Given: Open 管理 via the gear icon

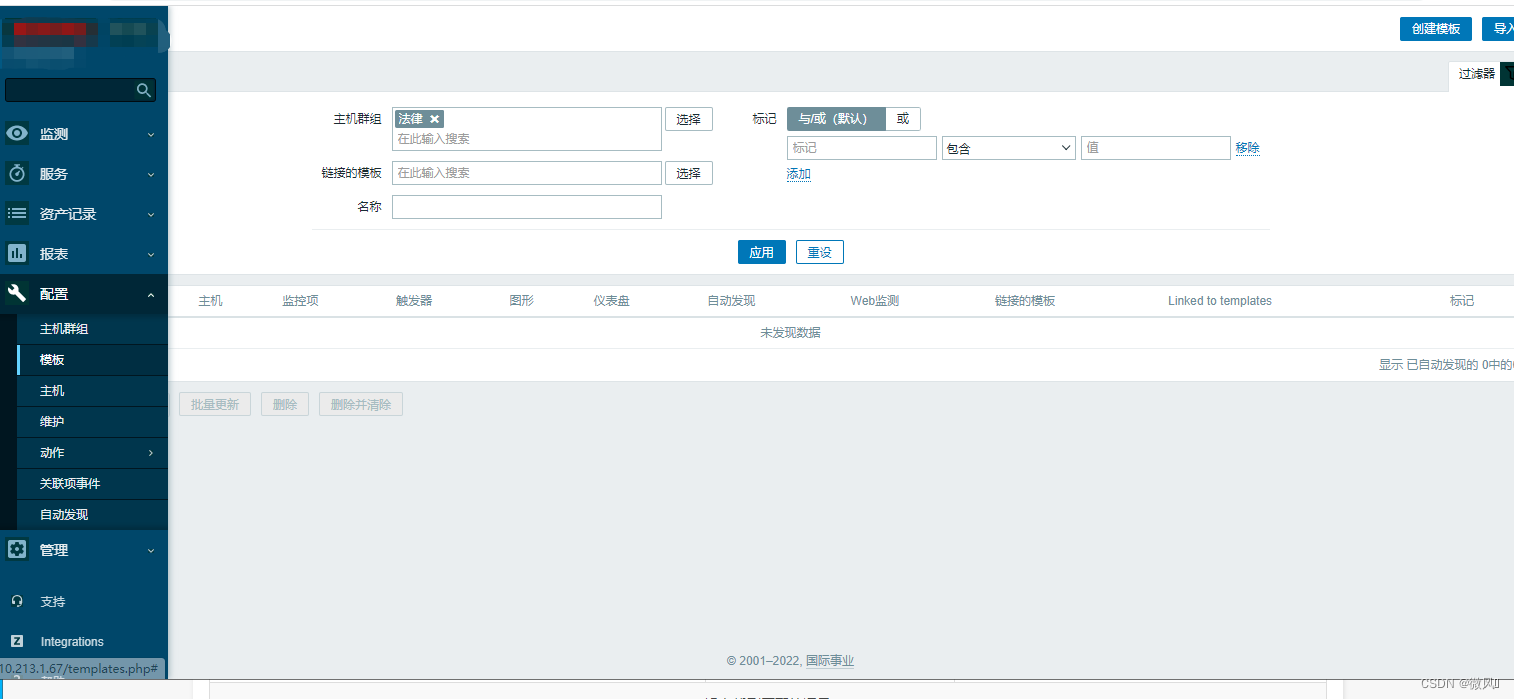Looking at the screenshot, I should pos(16,549).
